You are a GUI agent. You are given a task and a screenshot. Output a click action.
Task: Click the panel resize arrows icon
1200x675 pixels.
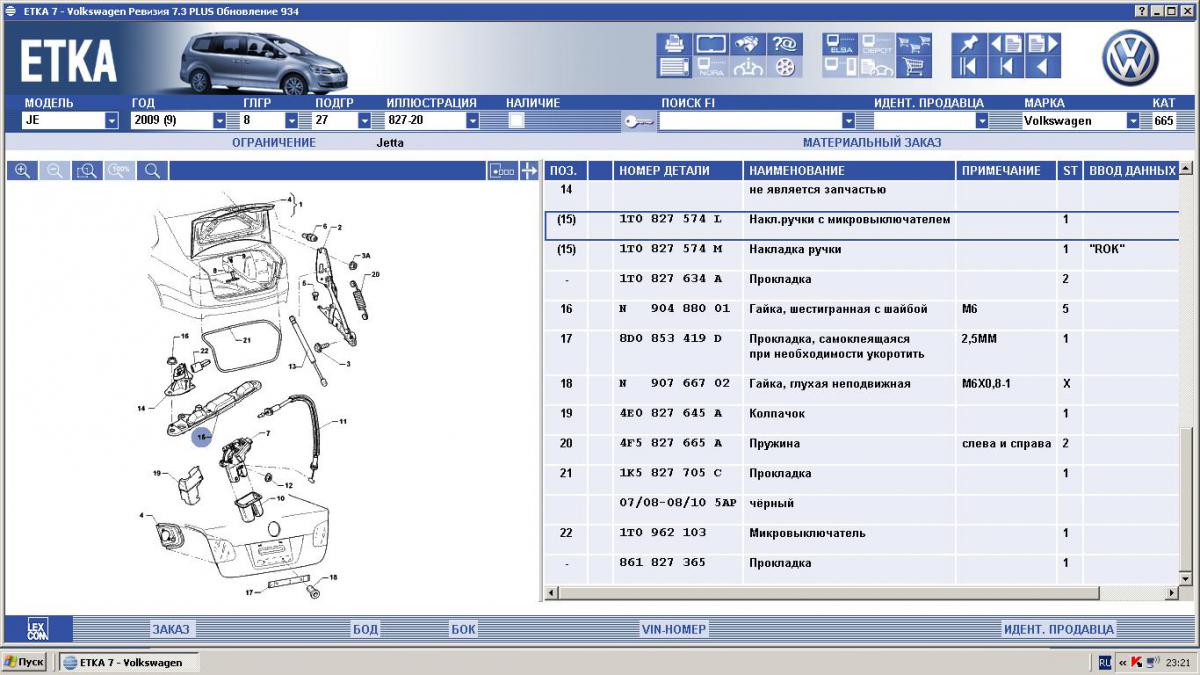tap(529, 171)
